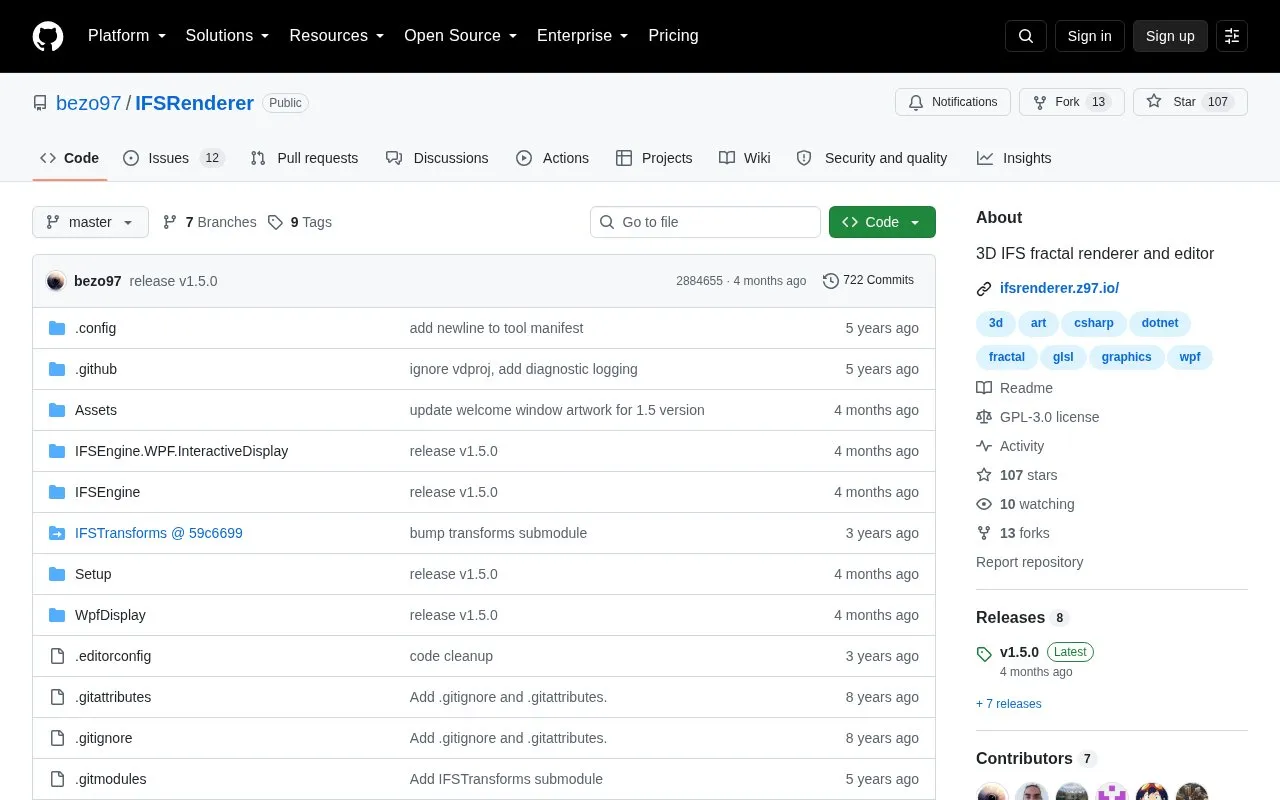This screenshot has height=800, width=1280.
Task: Expand the Enterprise navigation menu
Action: point(583,36)
